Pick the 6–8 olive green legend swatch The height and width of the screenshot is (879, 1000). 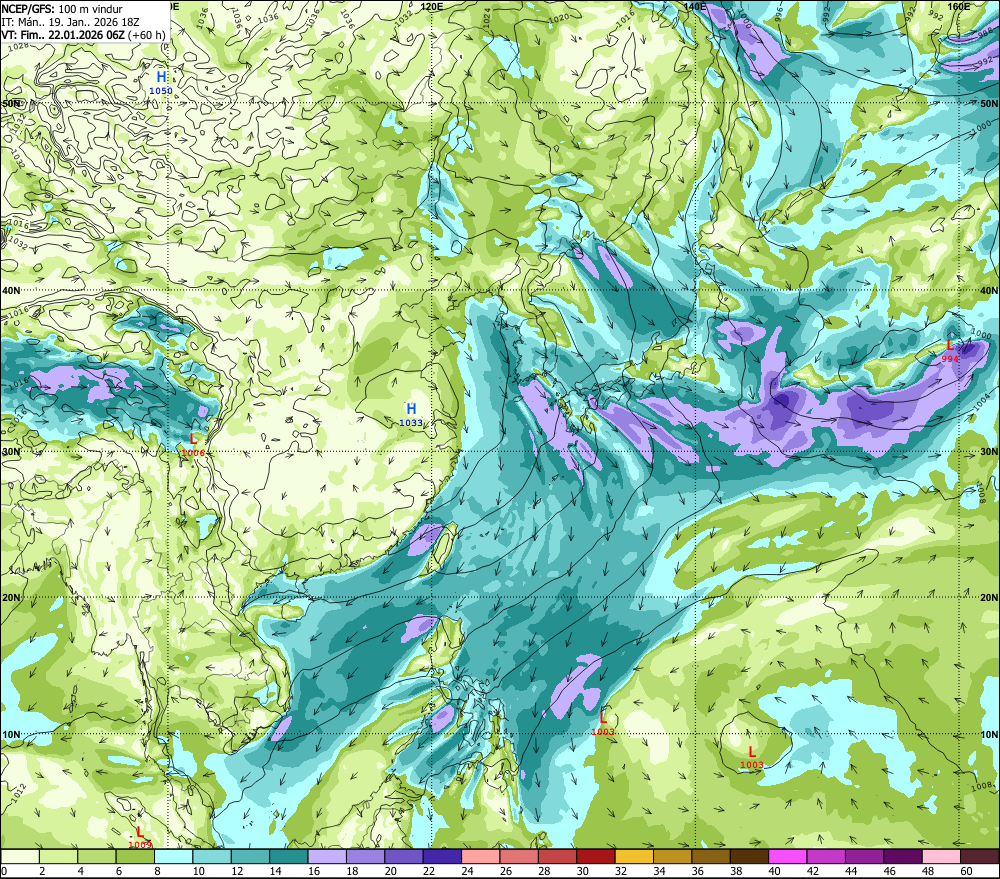(x=135, y=857)
